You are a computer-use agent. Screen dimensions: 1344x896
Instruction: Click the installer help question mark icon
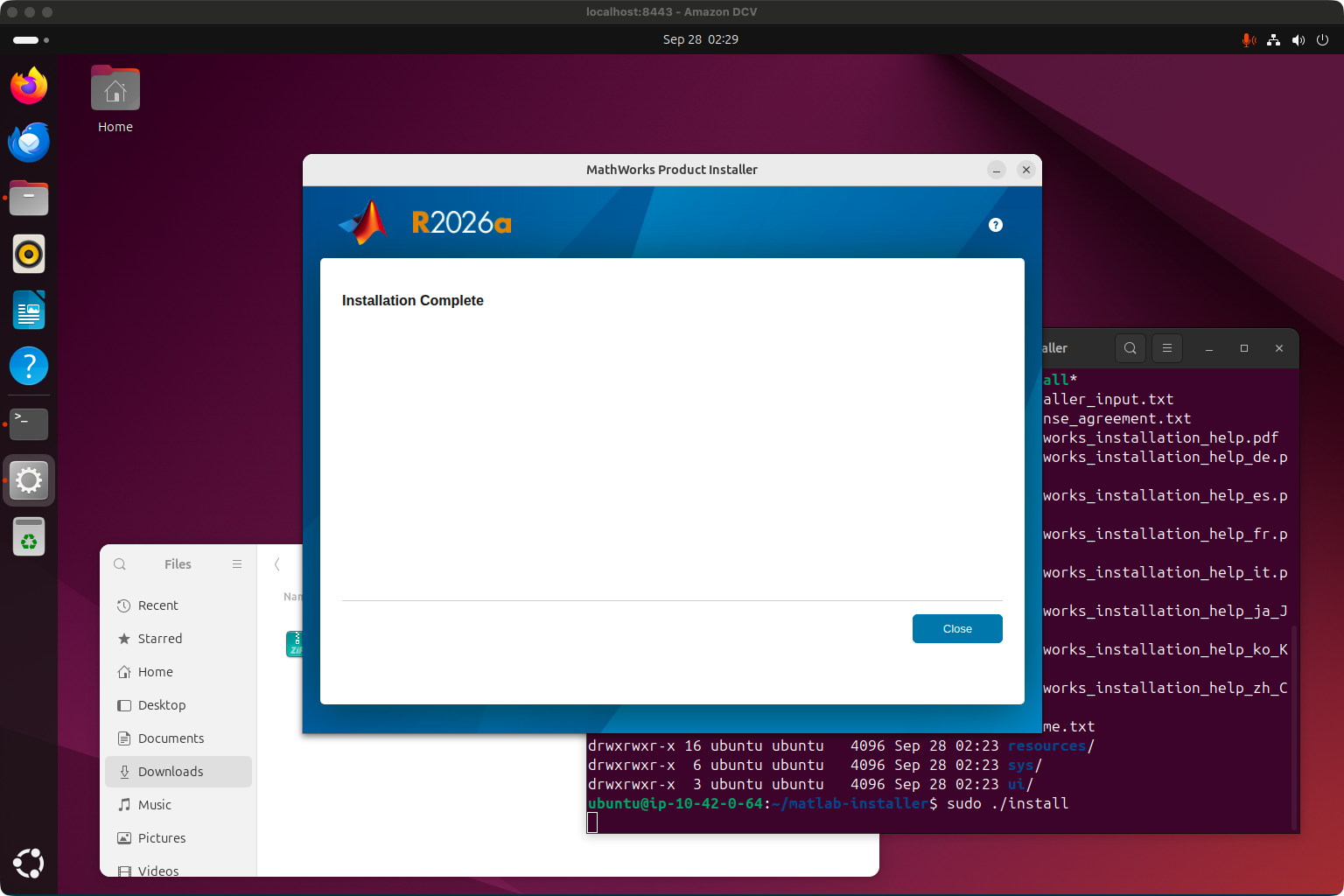[995, 225]
